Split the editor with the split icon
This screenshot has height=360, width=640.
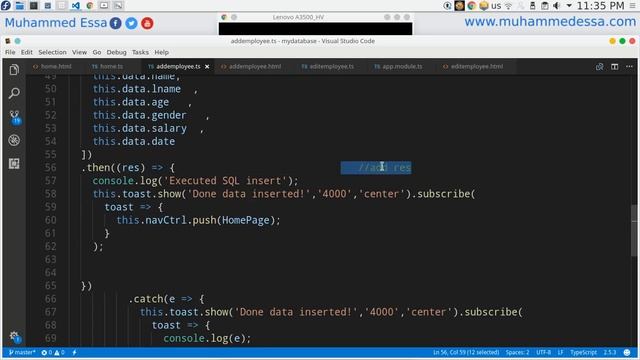click(x=614, y=67)
